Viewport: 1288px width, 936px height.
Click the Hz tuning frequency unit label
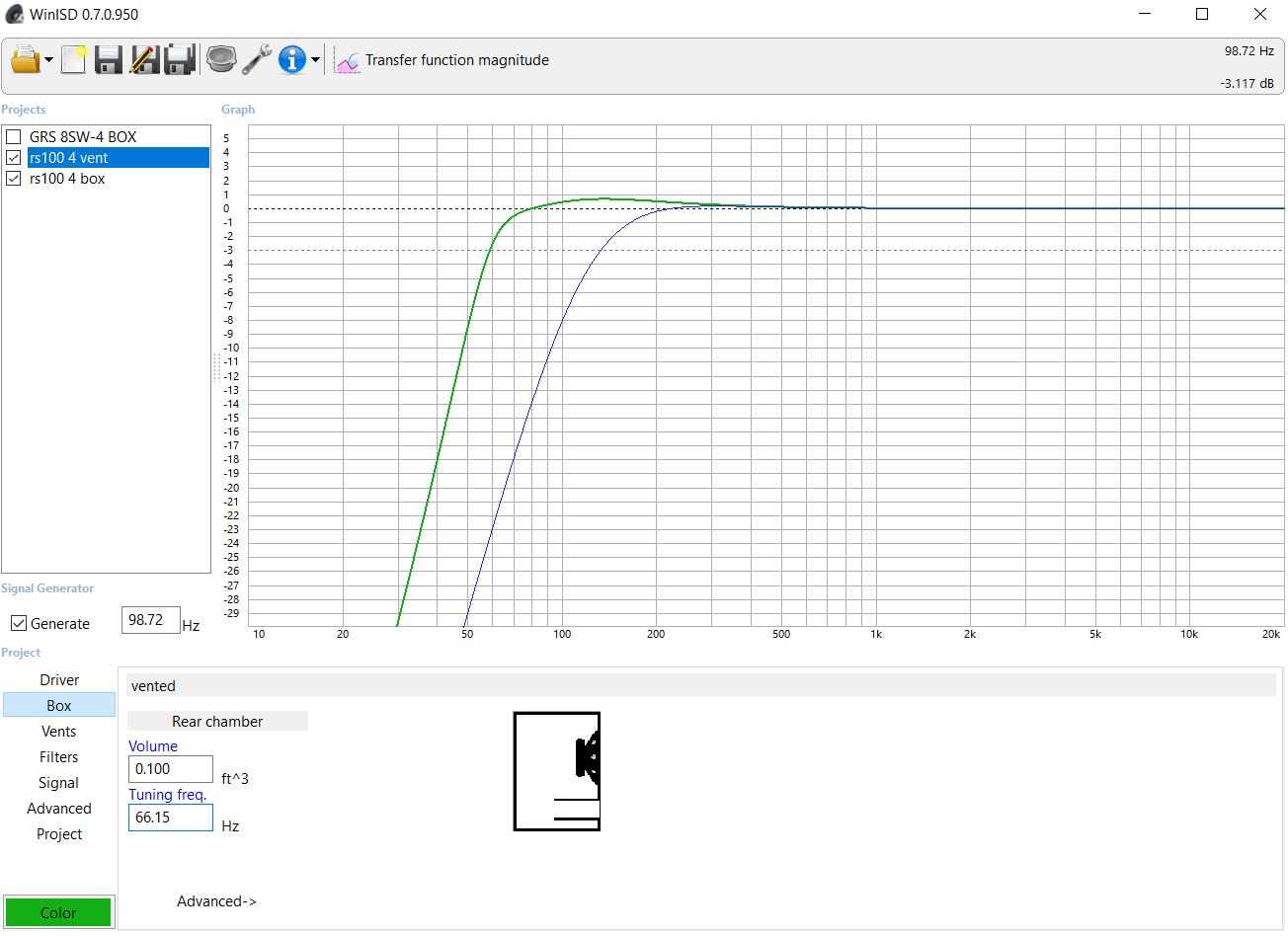[x=230, y=826]
